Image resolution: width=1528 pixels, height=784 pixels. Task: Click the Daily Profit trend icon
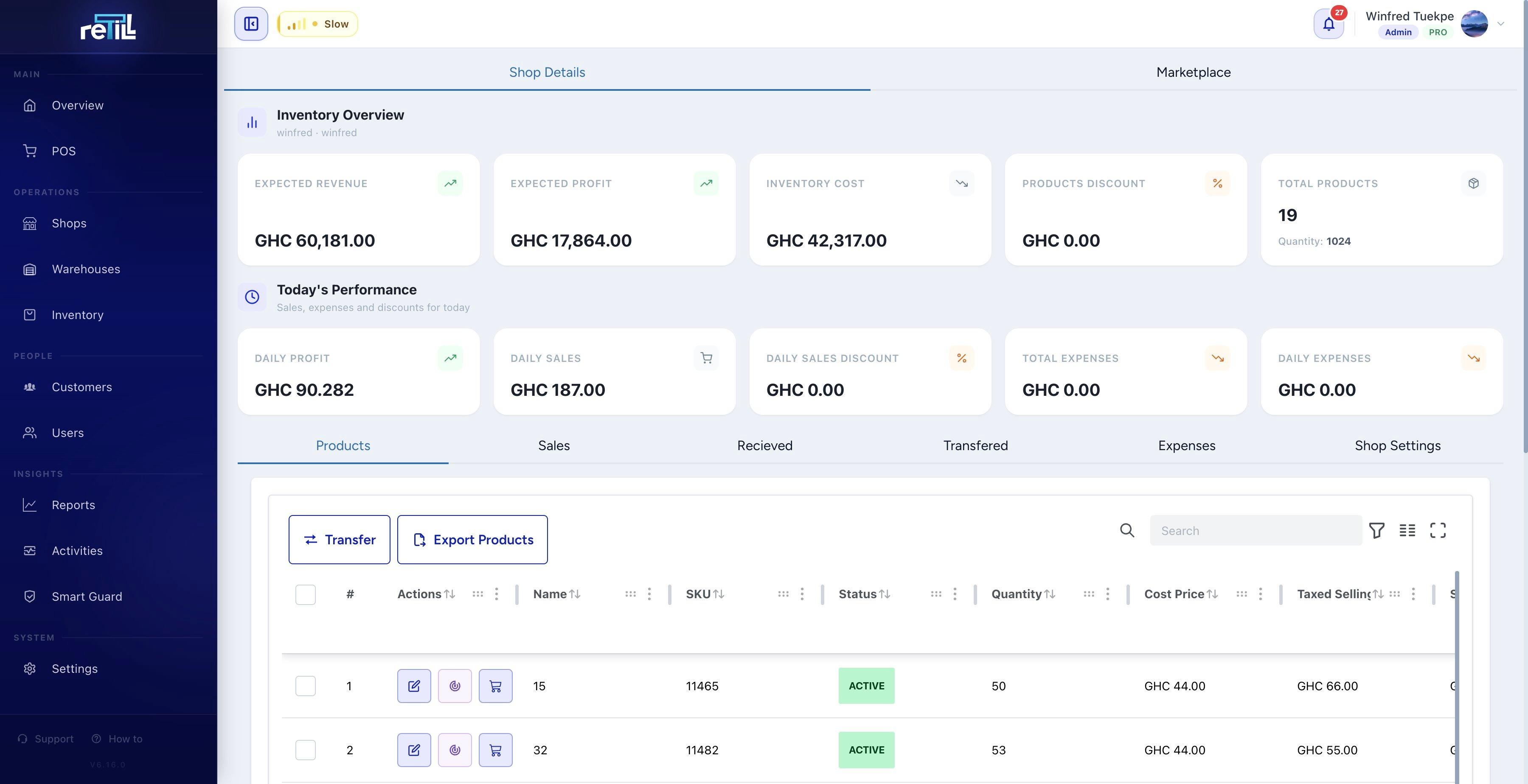coord(450,358)
